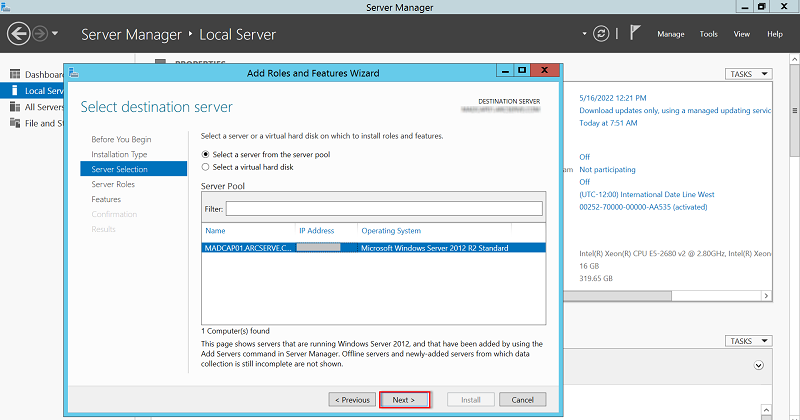Open the navigation history dropdown arrow
Image resolution: width=800 pixels, height=420 pixels.
[55, 34]
